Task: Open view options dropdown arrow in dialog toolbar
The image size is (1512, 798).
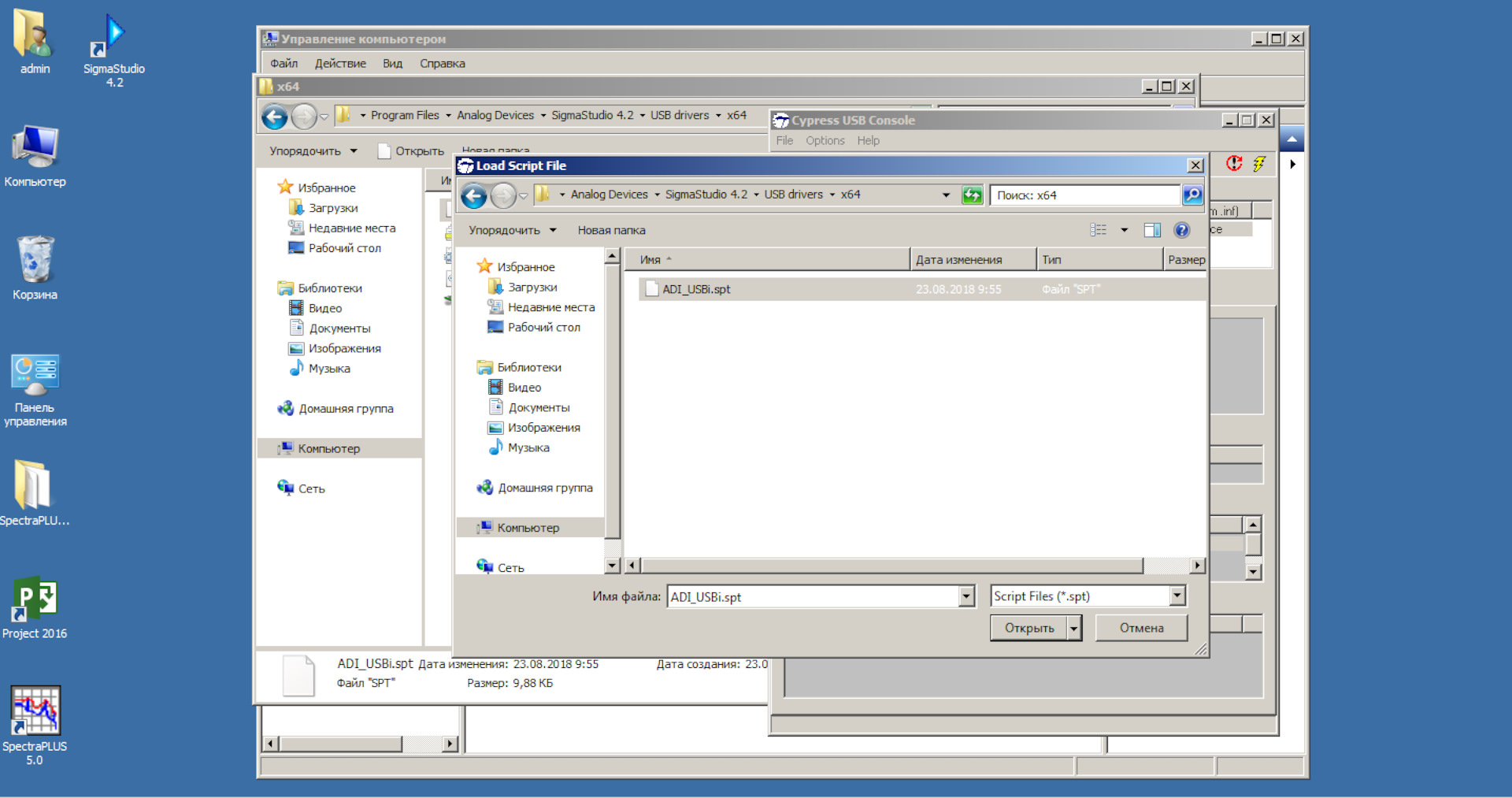Action: (1125, 230)
